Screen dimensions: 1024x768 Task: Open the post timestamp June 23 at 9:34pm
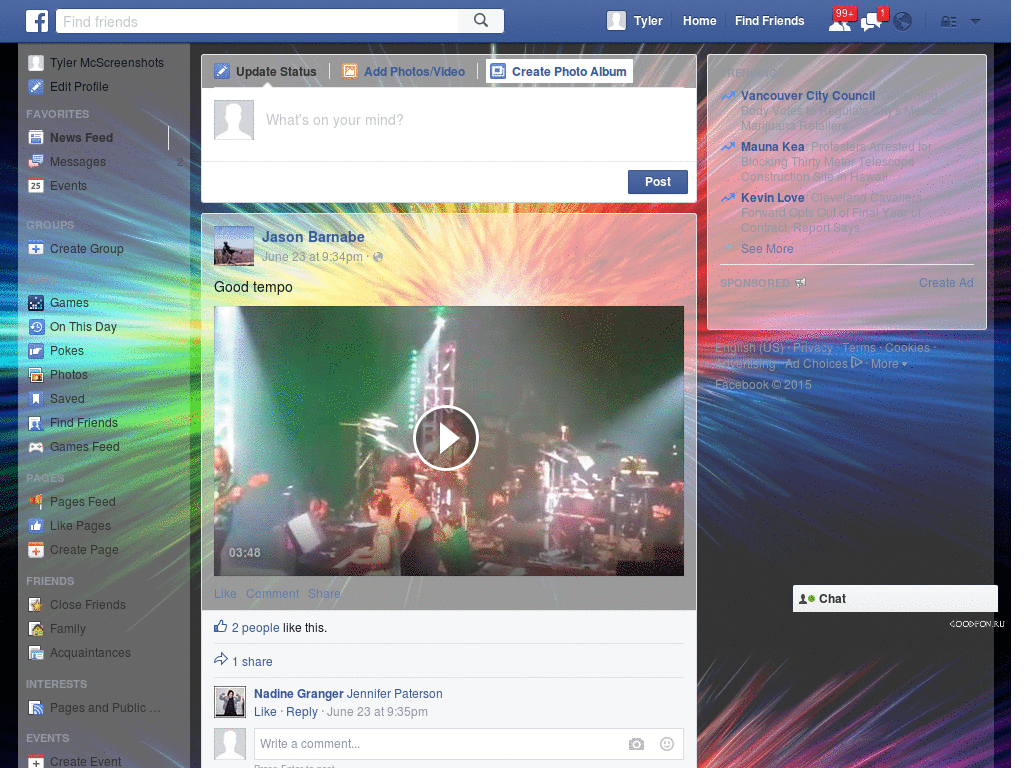[312, 257]
